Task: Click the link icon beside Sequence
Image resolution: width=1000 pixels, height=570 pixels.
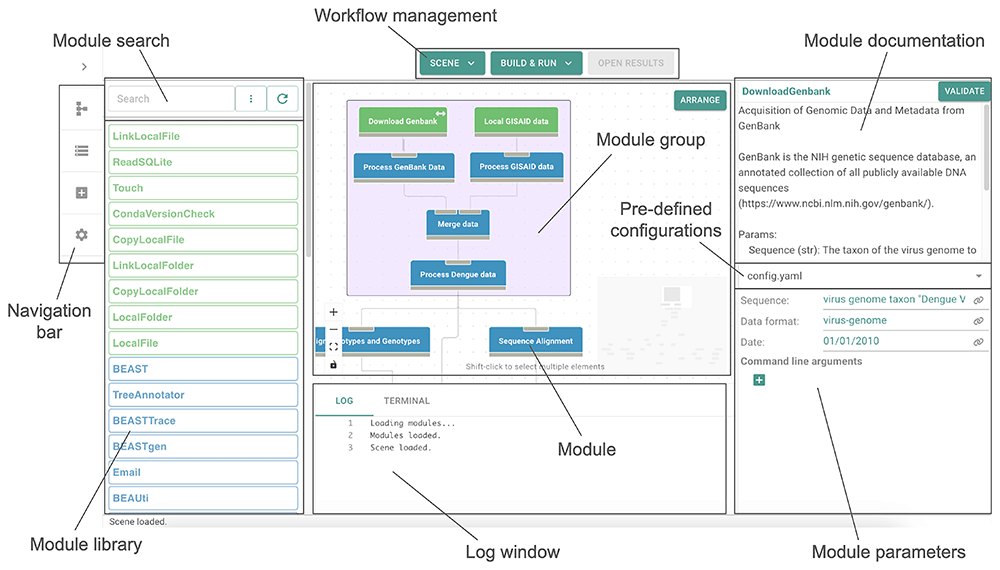Action: pyautogui.click(x=978, y=300)
